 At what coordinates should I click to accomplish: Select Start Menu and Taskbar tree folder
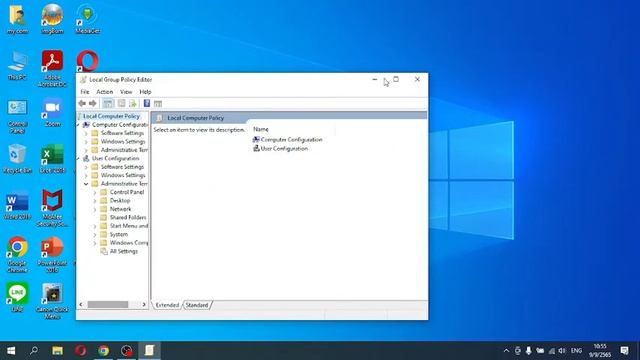(129, 226)
